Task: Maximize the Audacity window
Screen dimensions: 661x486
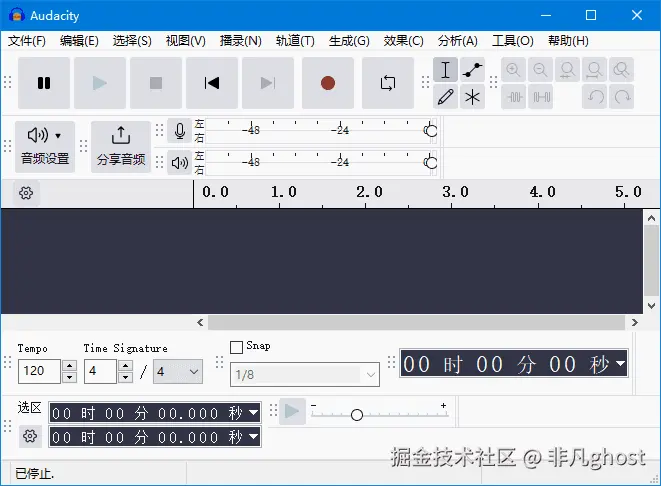Action: [591, 15]
